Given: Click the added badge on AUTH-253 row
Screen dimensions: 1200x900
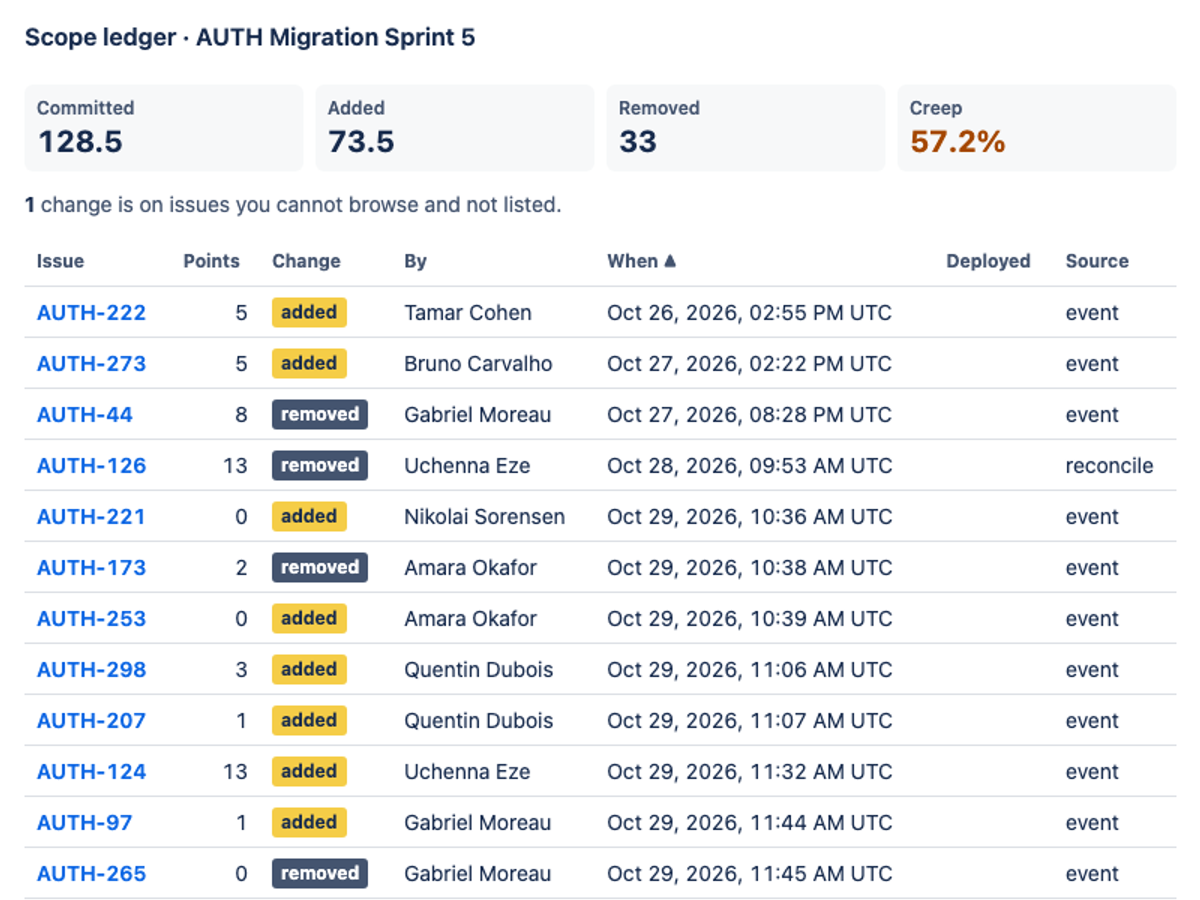Looking at the screenshot, I should (309, 618).
